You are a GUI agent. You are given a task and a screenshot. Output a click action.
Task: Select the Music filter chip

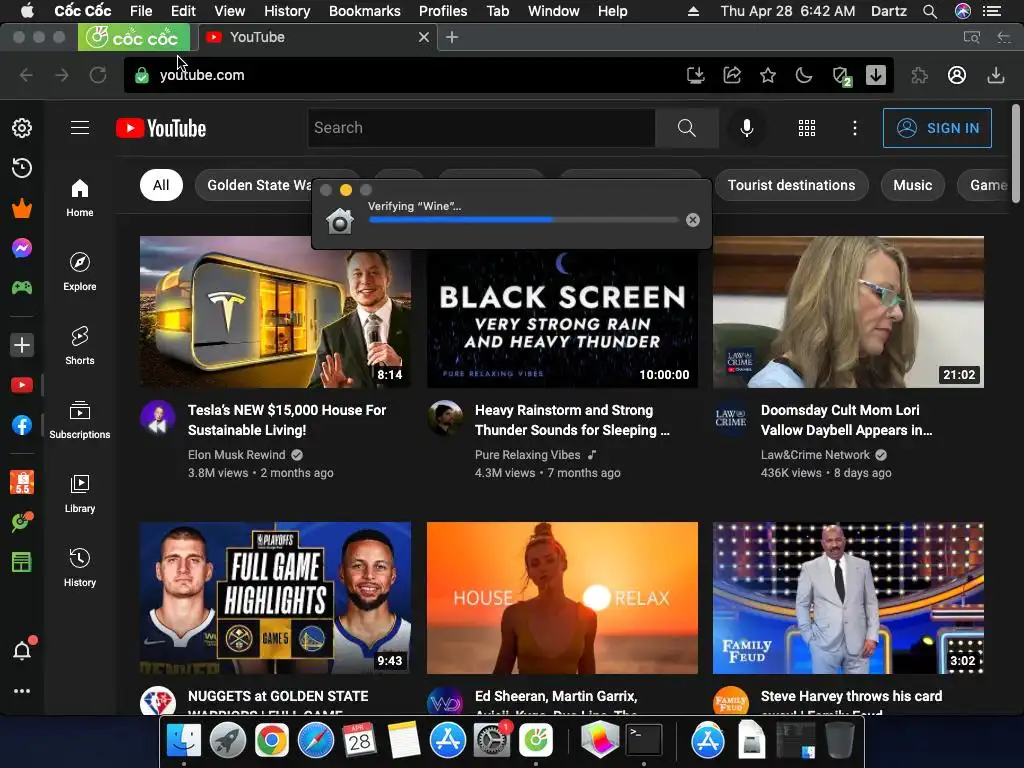click(x=912, y=185)
